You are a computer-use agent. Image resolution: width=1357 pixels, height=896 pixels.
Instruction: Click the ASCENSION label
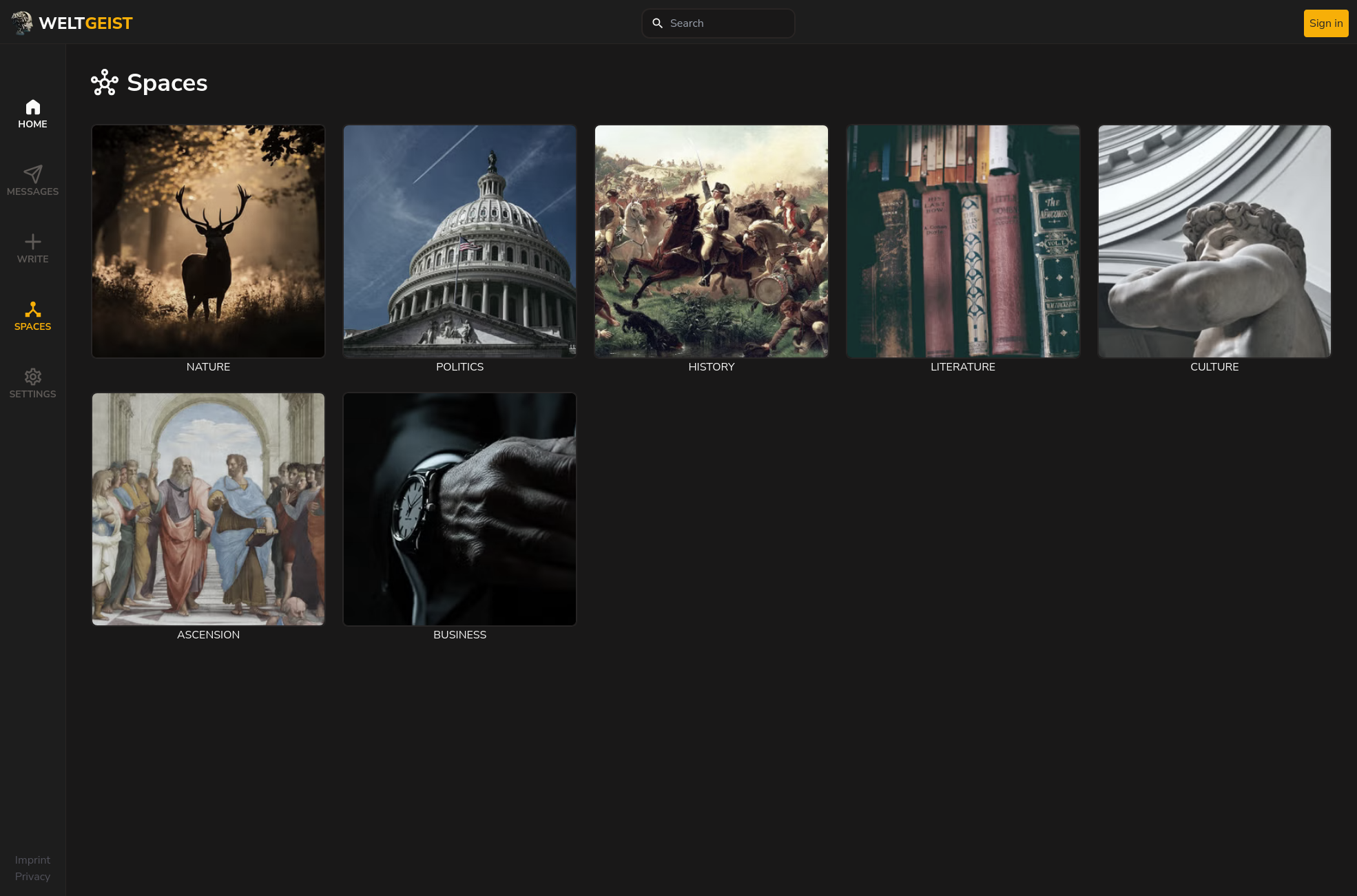pos(208,635)
